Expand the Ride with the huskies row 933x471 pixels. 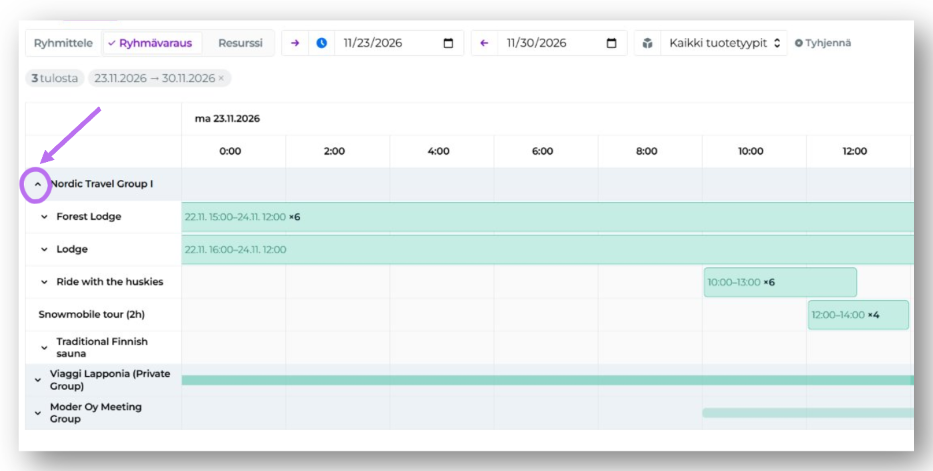click(x=44, y=282)
